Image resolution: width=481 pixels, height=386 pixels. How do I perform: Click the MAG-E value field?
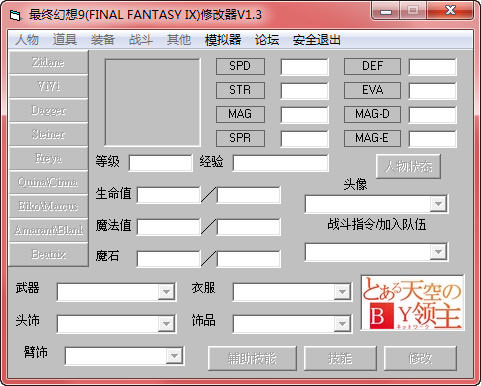point(432,139)
